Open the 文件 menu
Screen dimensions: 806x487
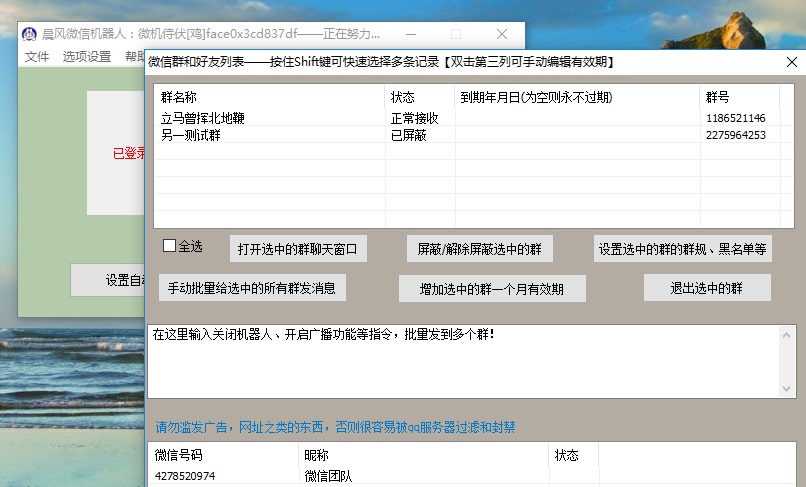(37, 57)
